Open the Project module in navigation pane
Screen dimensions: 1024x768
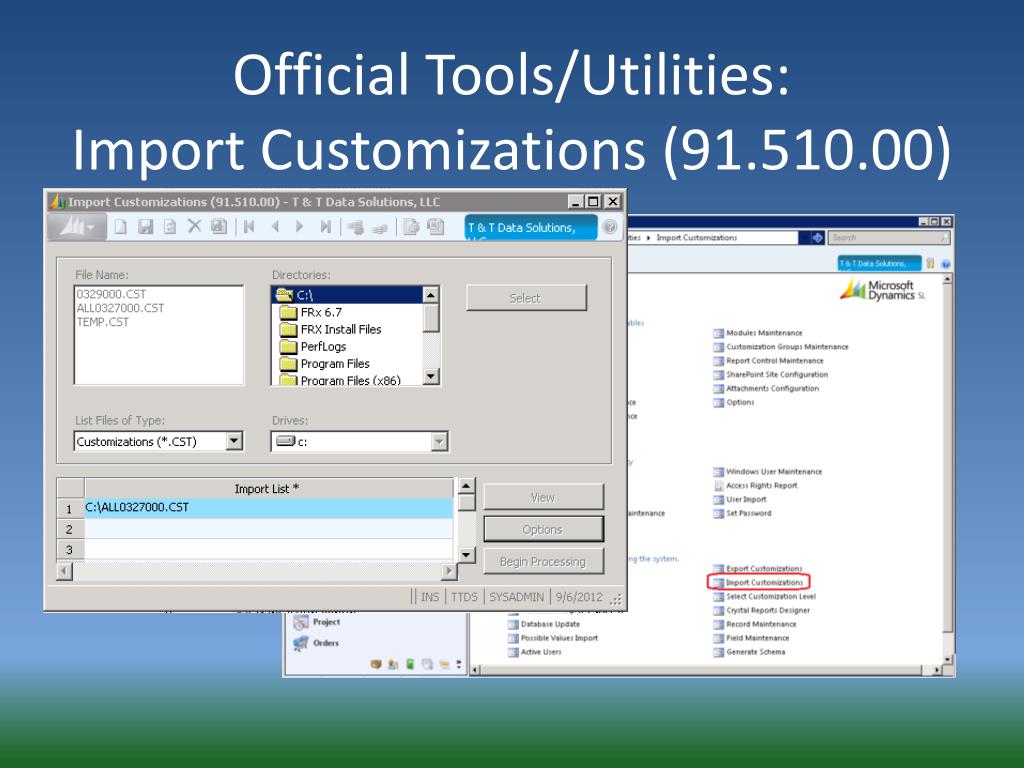click(317, 622)
